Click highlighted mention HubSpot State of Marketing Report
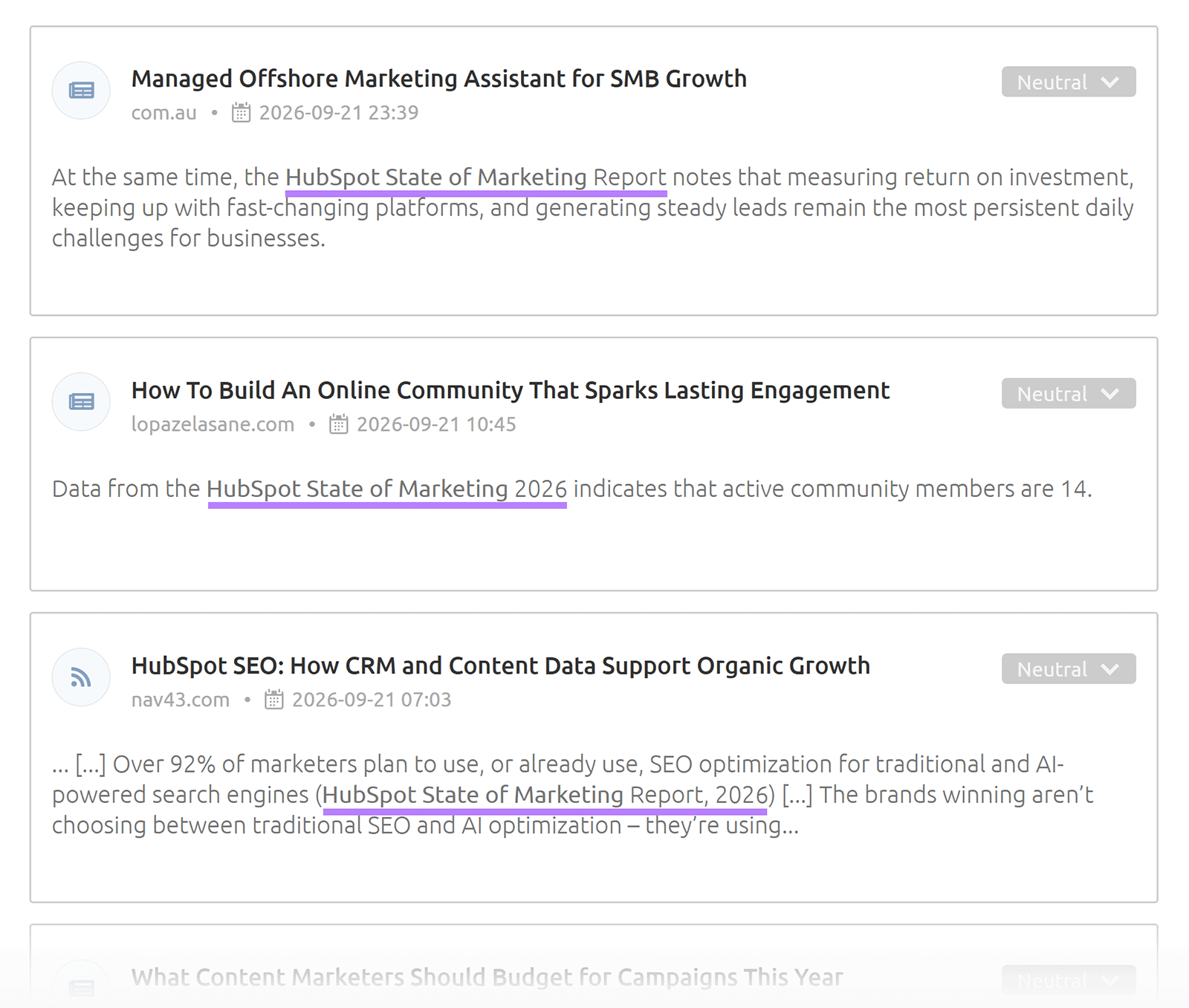Image resolution: width=1189 pixels, height=1008 pixels. click(476, 178)
